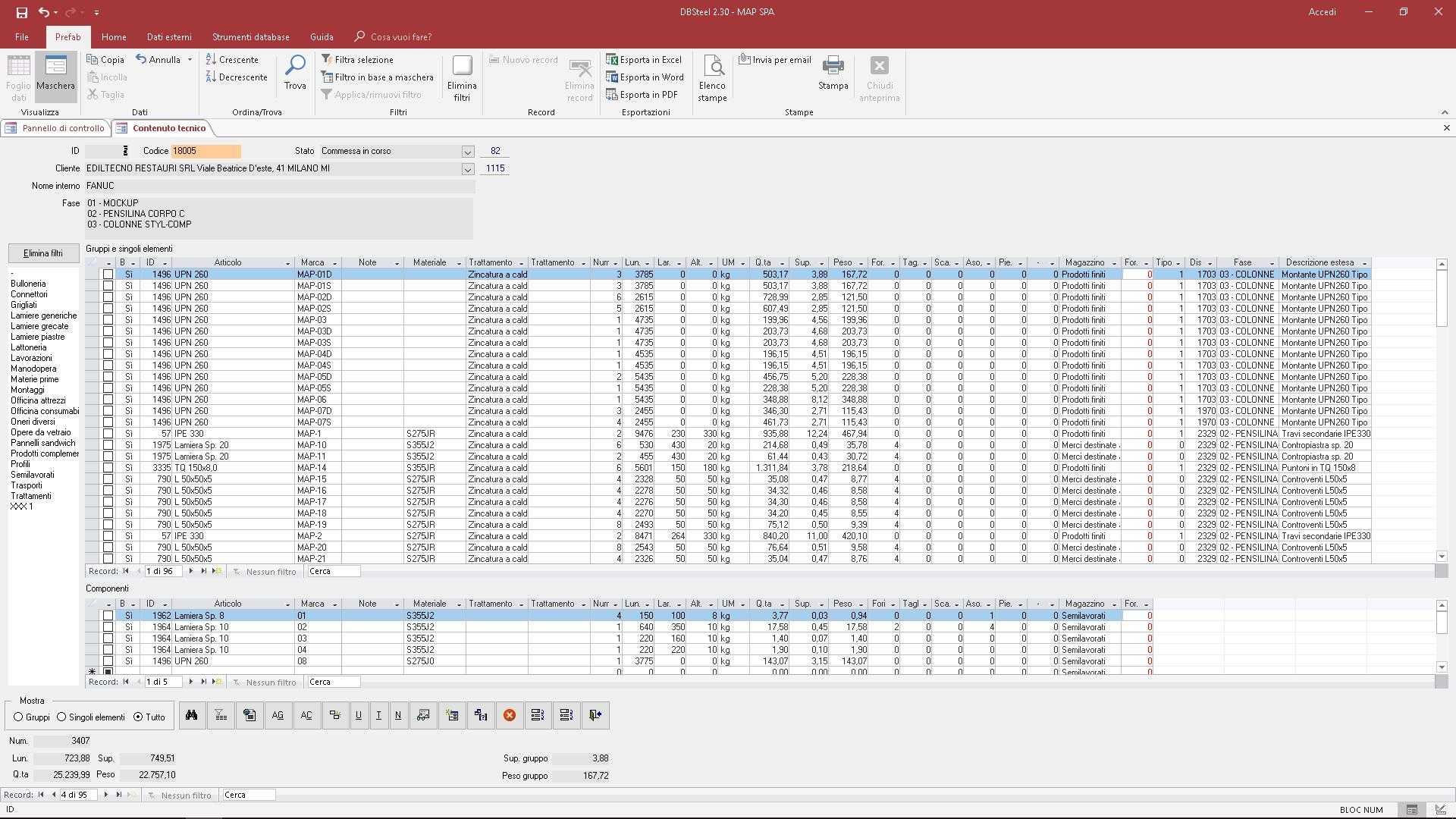Image resolution: width=1456 pixels, height=819 pixels.
Task: Go to next record in main form navigator
Action: tap(105, 795)
